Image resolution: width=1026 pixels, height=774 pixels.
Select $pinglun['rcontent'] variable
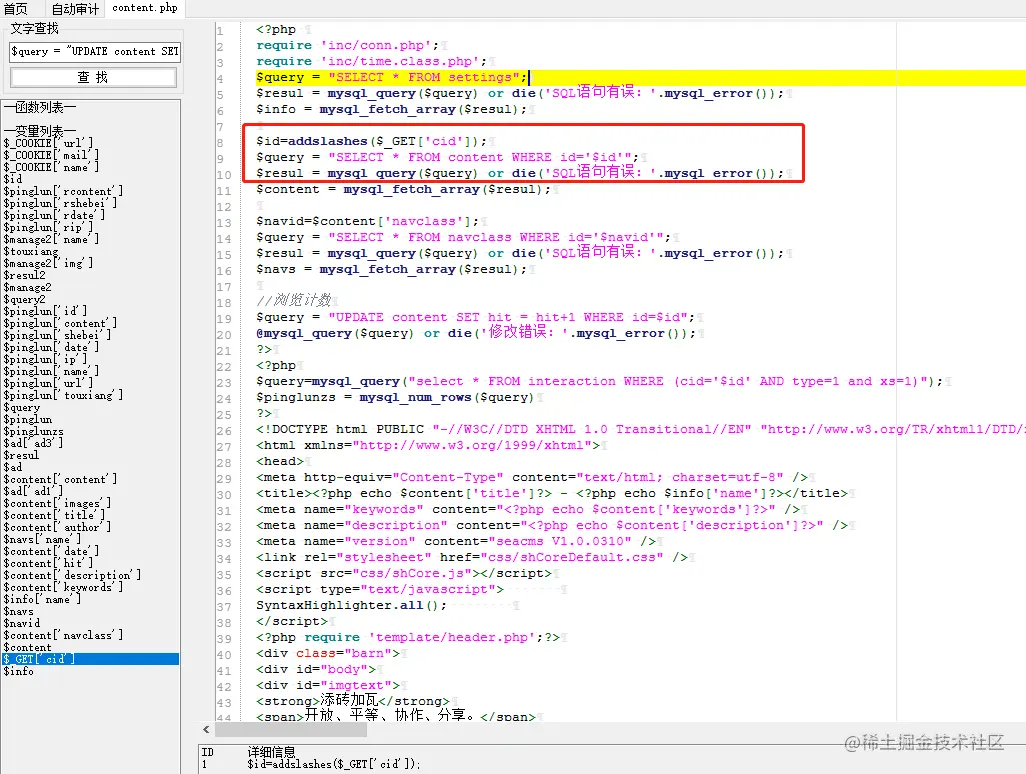point(63,191)
